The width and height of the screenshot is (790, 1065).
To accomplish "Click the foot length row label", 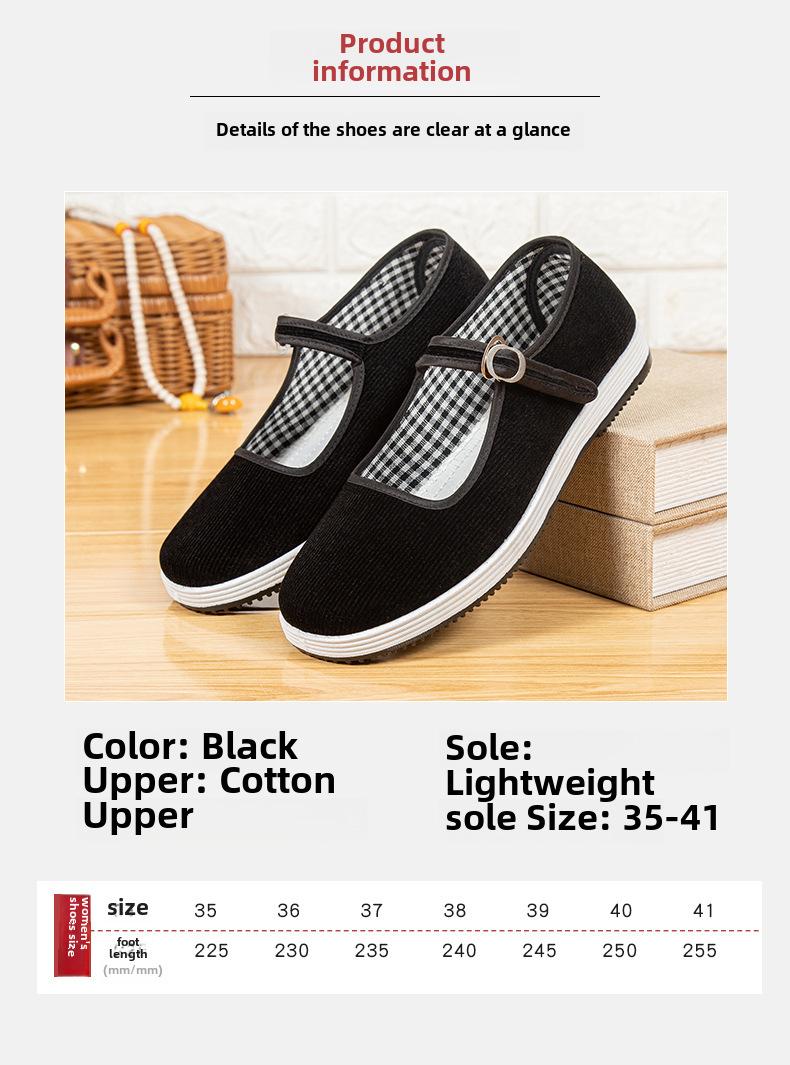I will point(128,948).
